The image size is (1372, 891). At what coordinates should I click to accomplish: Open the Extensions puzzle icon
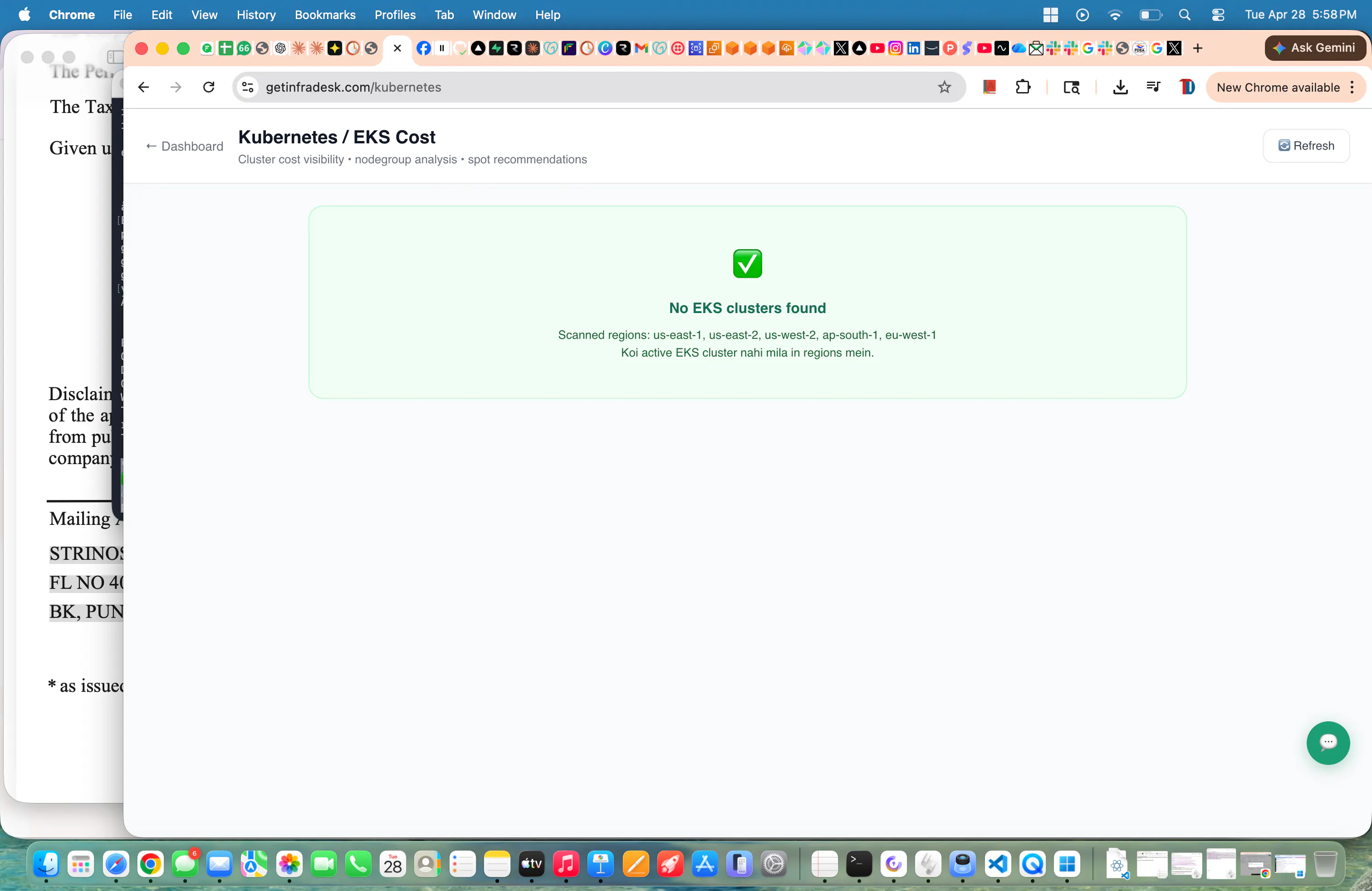pyautogui.click(x=1023, y=88)
